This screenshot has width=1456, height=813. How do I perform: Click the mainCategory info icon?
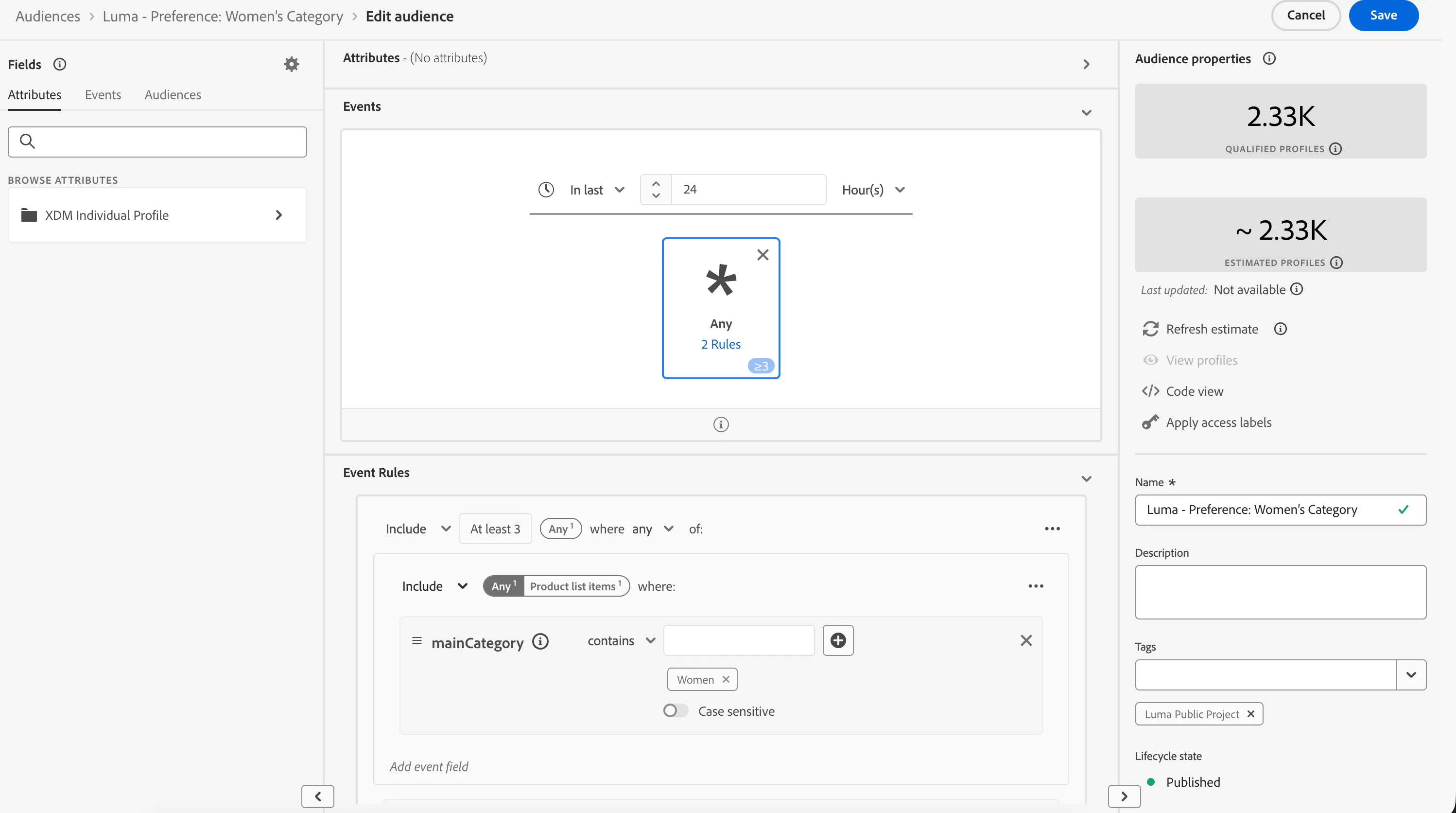pos(540,642)
